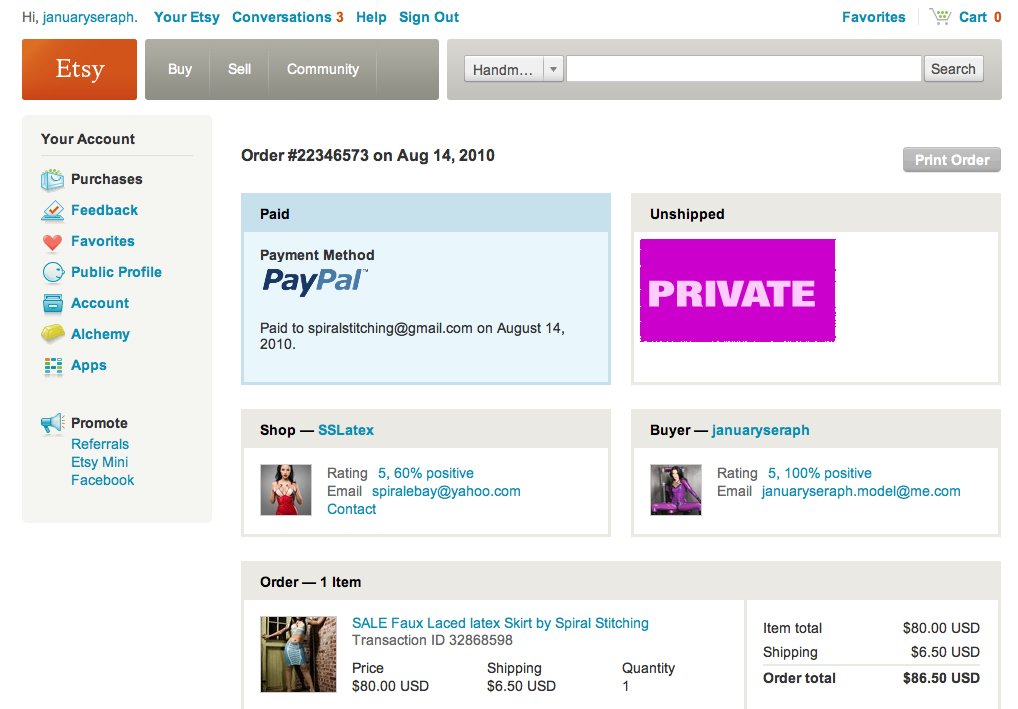1018x709 pixels.
Task: Click the Print Order button
Action: (x=952, y=160)
